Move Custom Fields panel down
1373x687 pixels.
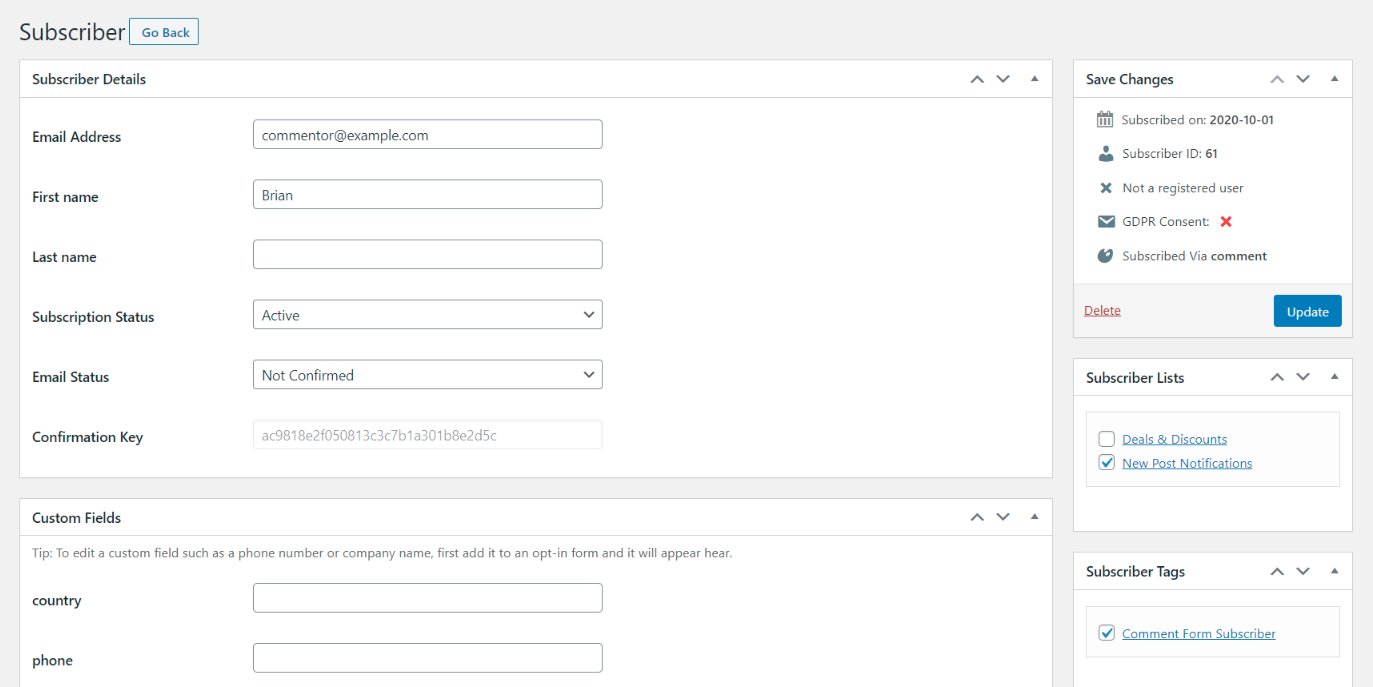(1003, 517)
